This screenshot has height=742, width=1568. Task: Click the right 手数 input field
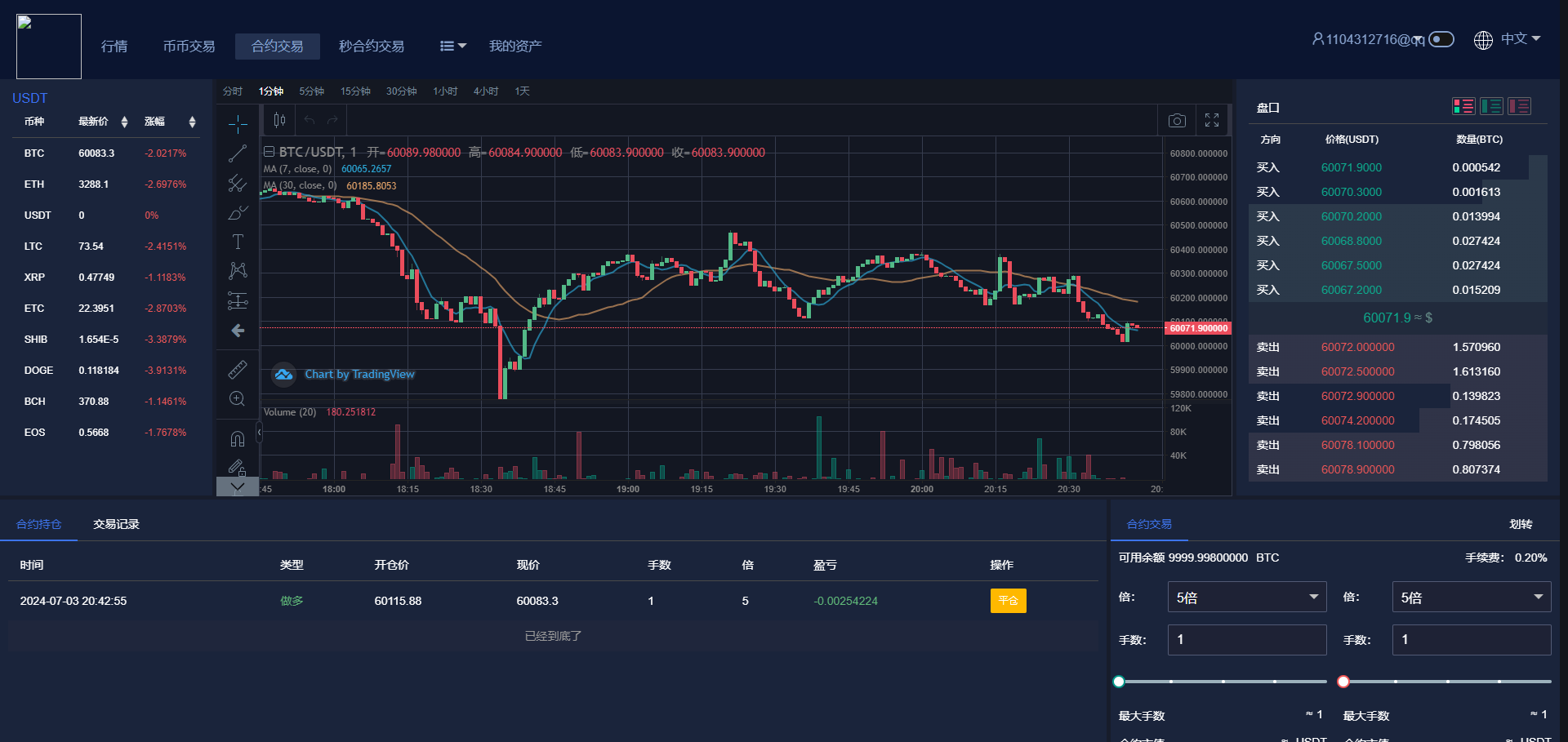(x=1471, y=640)
